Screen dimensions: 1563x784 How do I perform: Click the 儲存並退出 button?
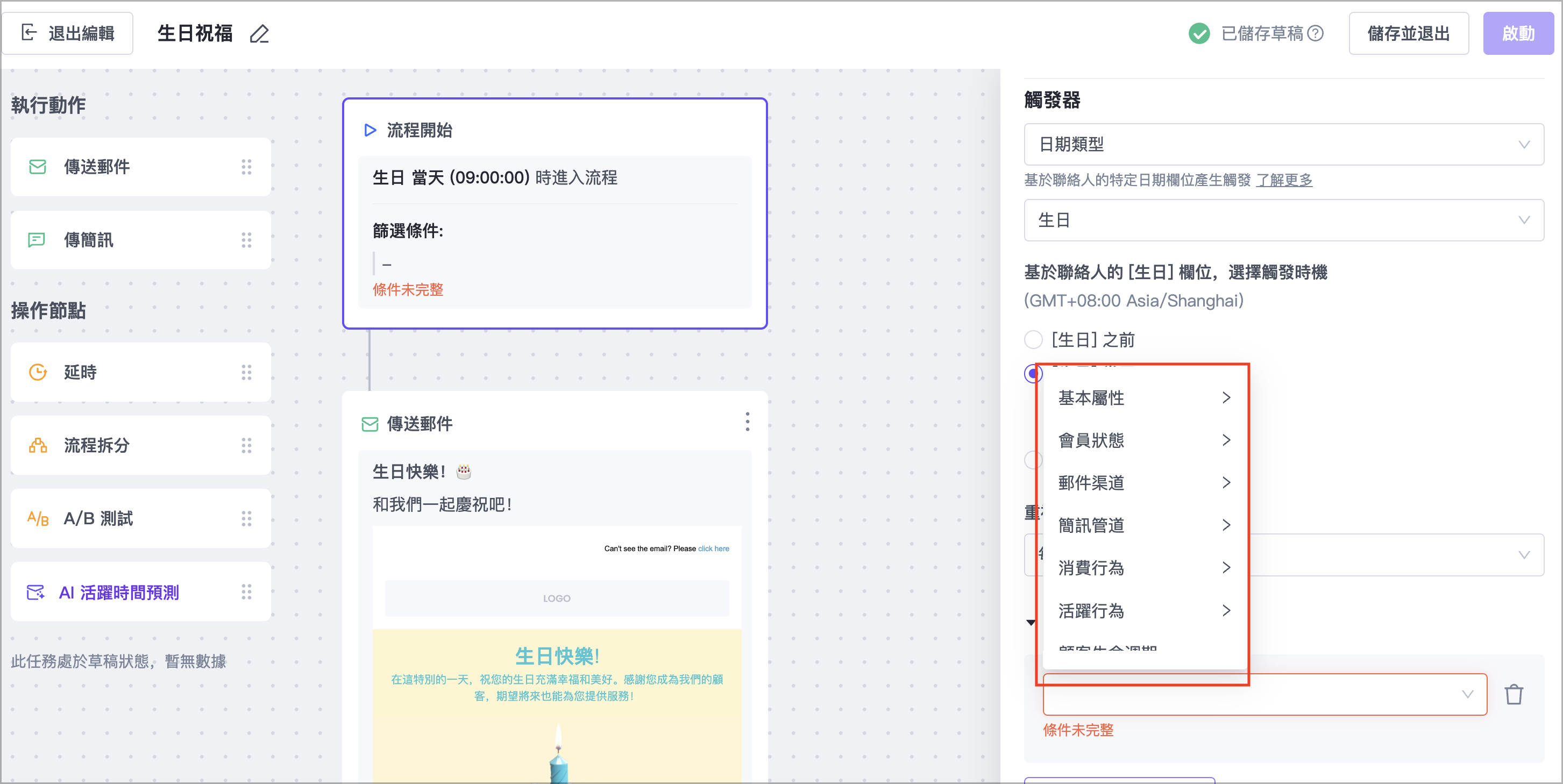1408,33
